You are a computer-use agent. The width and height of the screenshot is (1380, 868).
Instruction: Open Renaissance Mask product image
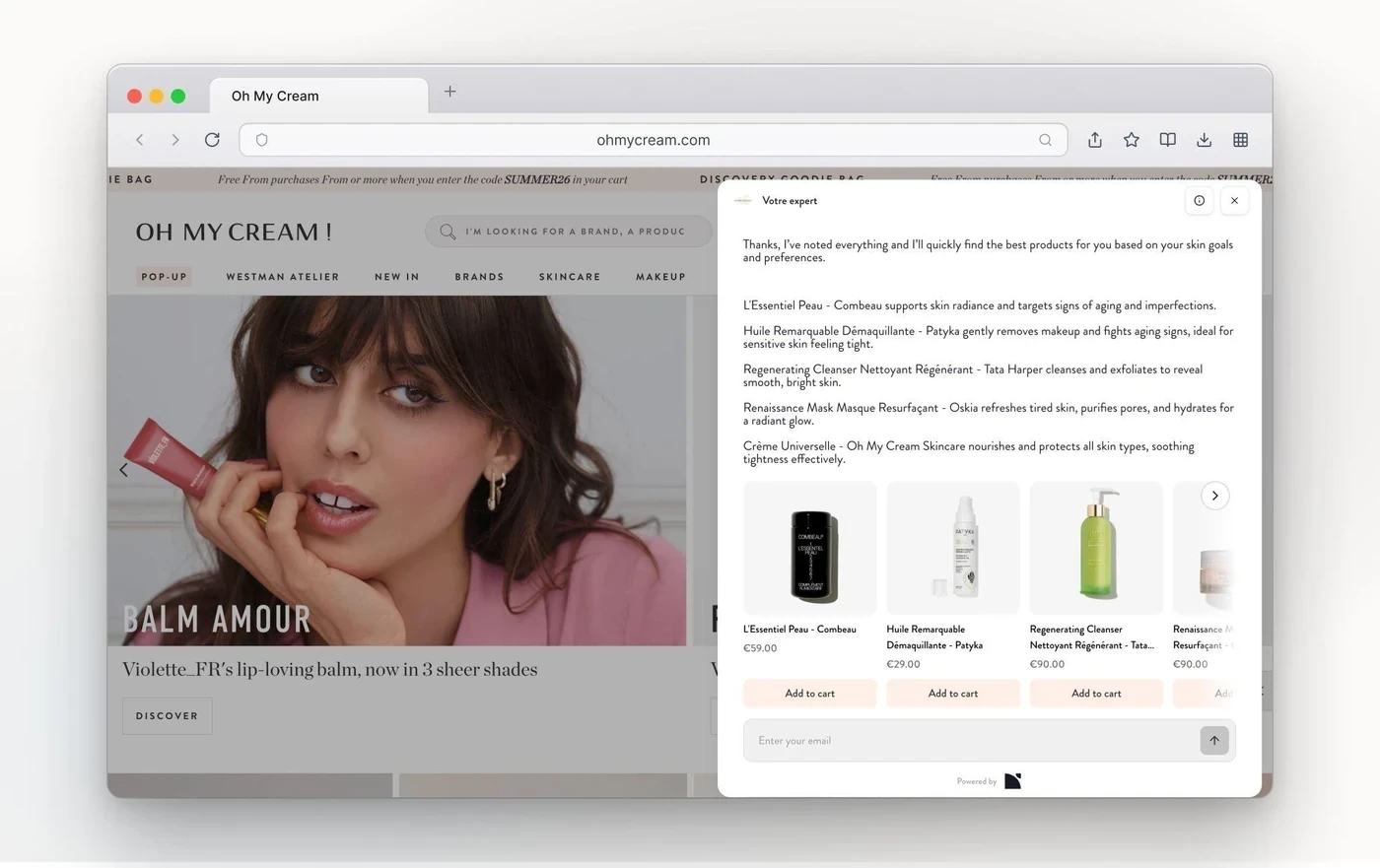[x=1203, y=548]
